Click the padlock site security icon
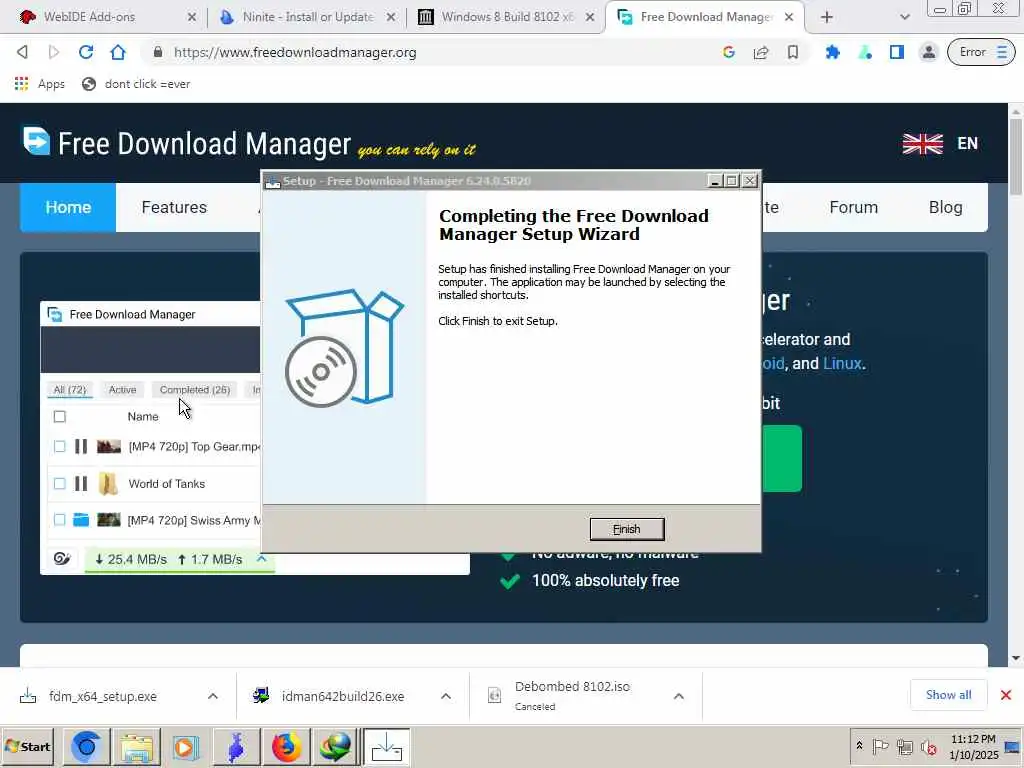The height and width of the screenshot is (768, 1024). click(157, 52)
